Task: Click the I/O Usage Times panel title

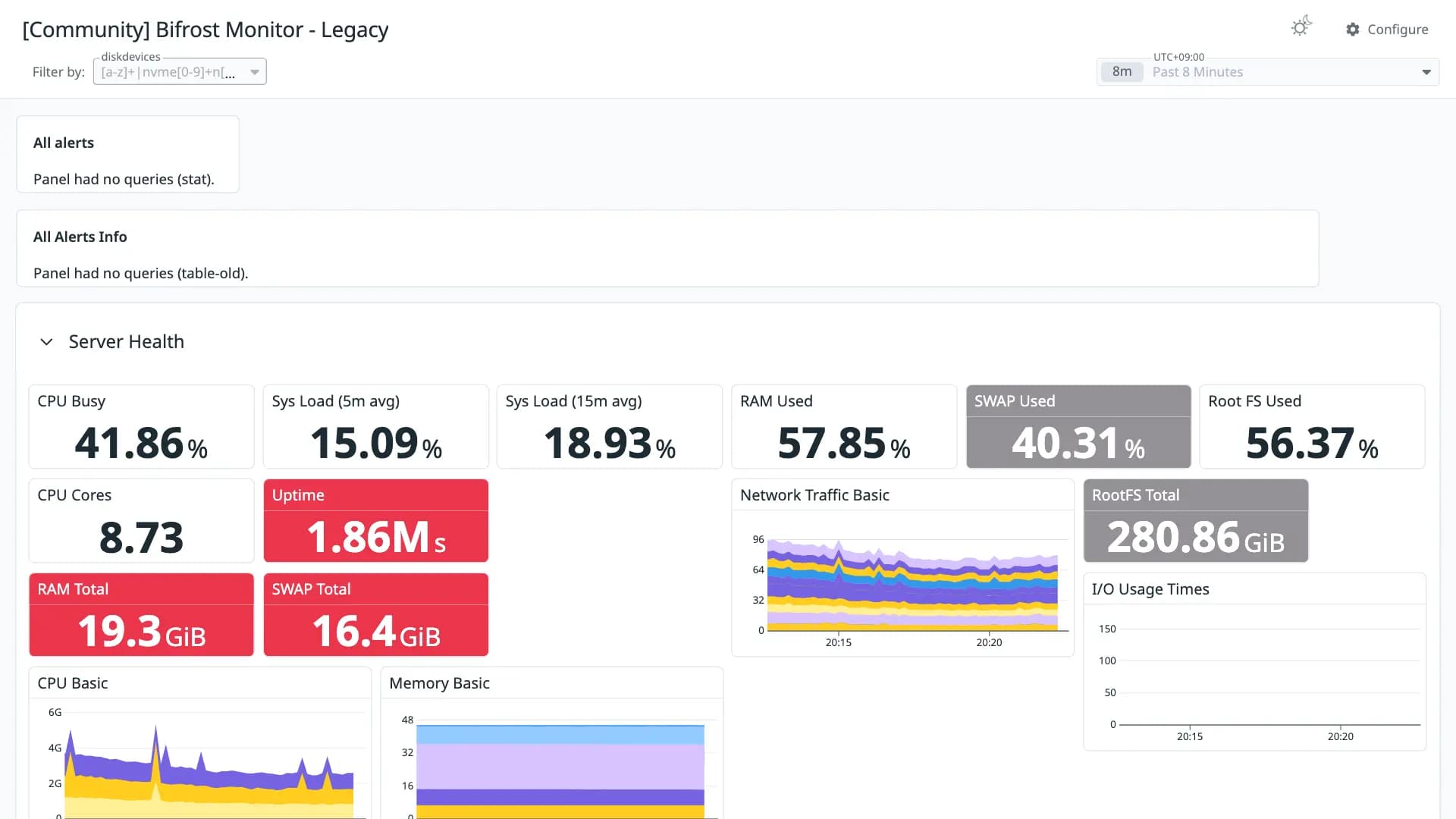Action: point(1150,589)
